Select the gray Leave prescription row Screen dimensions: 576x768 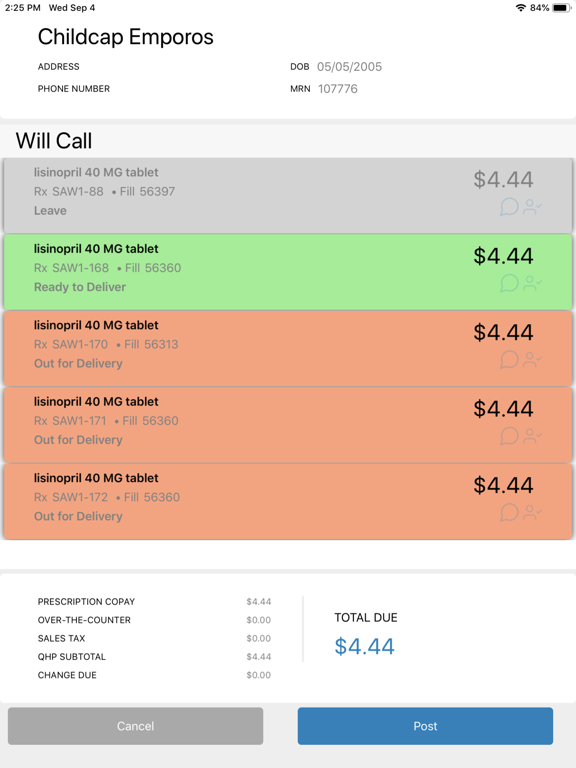point(288,195)
